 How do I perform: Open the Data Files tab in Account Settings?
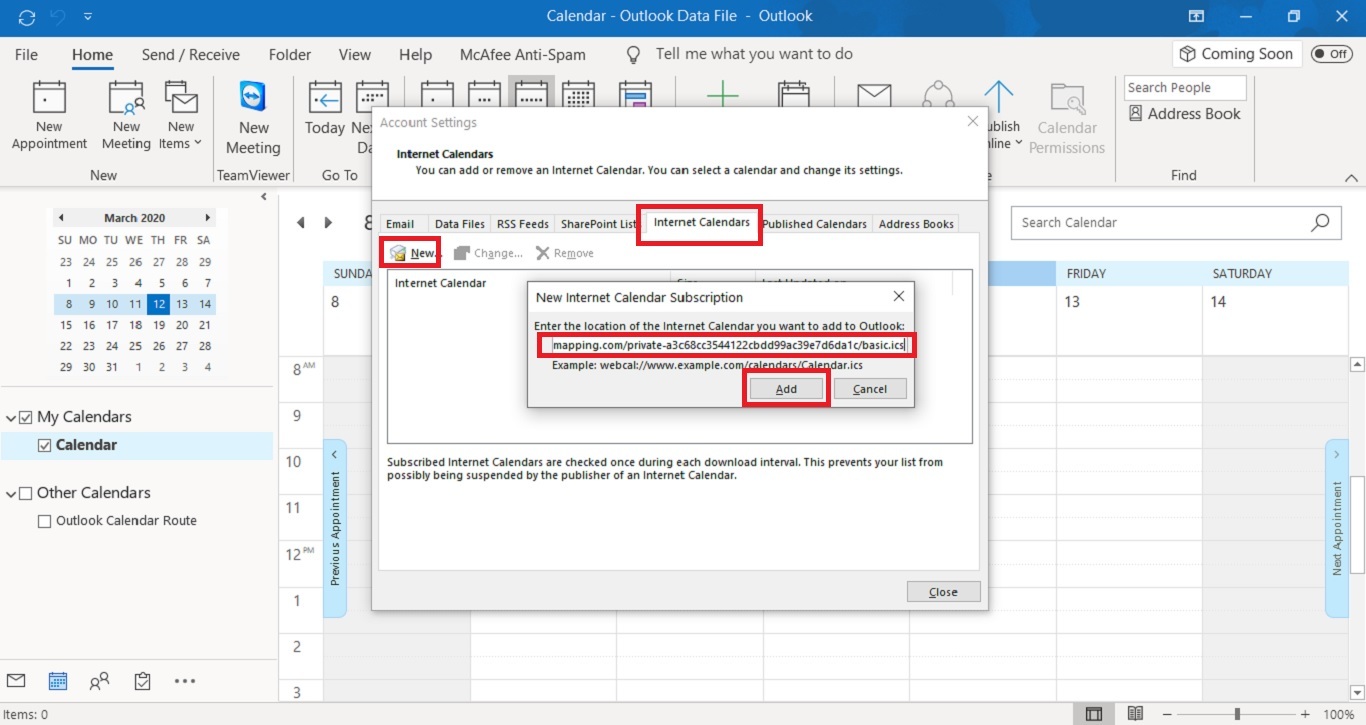coord(460,224)
